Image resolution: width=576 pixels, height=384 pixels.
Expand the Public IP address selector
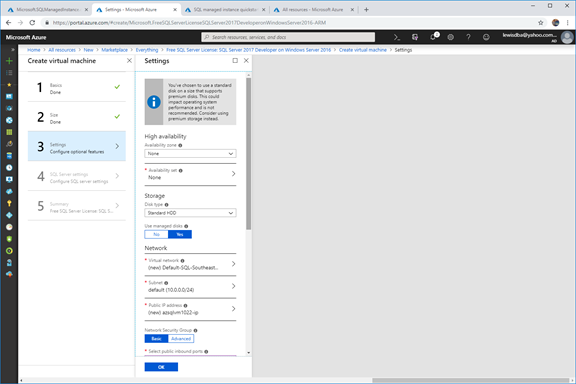click(x=190, y=309)
